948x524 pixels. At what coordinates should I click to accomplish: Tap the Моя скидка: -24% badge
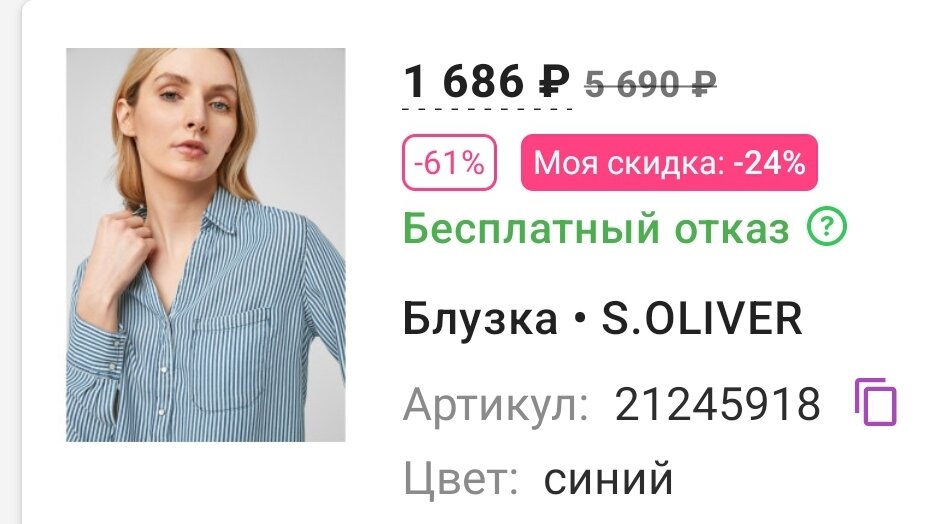[669, 163]
